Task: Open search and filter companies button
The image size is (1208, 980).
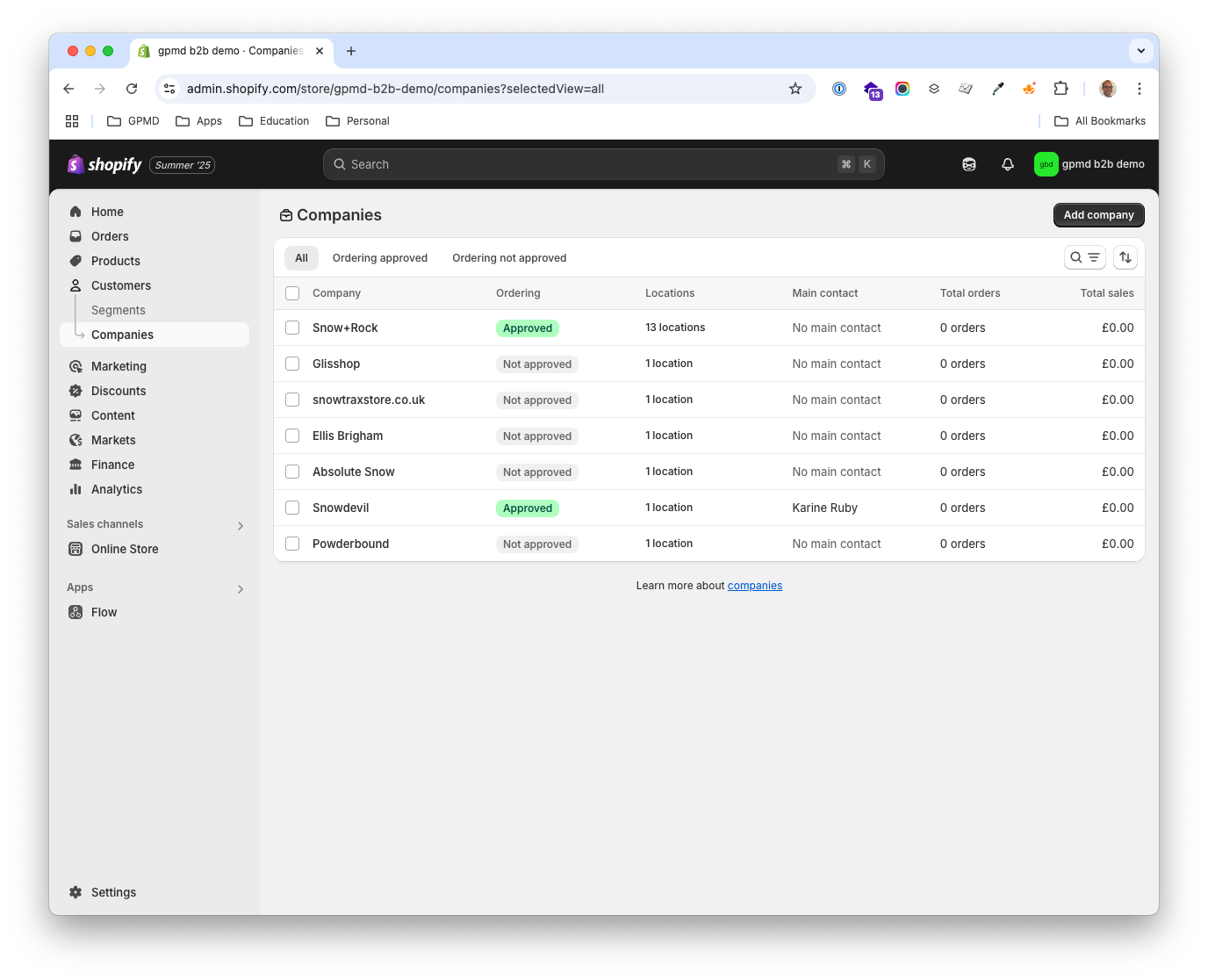Action: [x=1085, y=257]
